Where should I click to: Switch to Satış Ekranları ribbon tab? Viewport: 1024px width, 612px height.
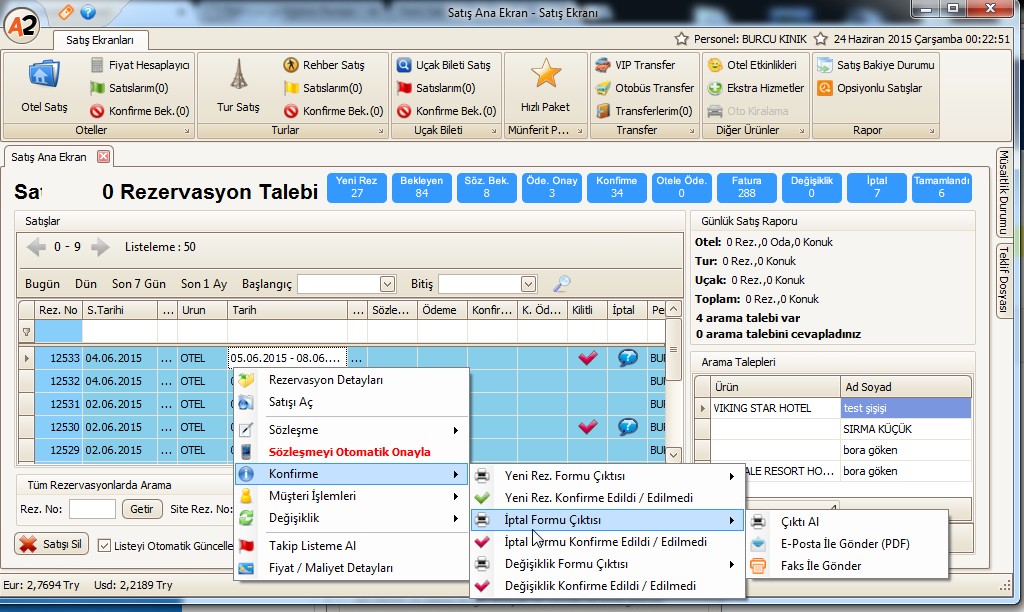tap(100, 40)
